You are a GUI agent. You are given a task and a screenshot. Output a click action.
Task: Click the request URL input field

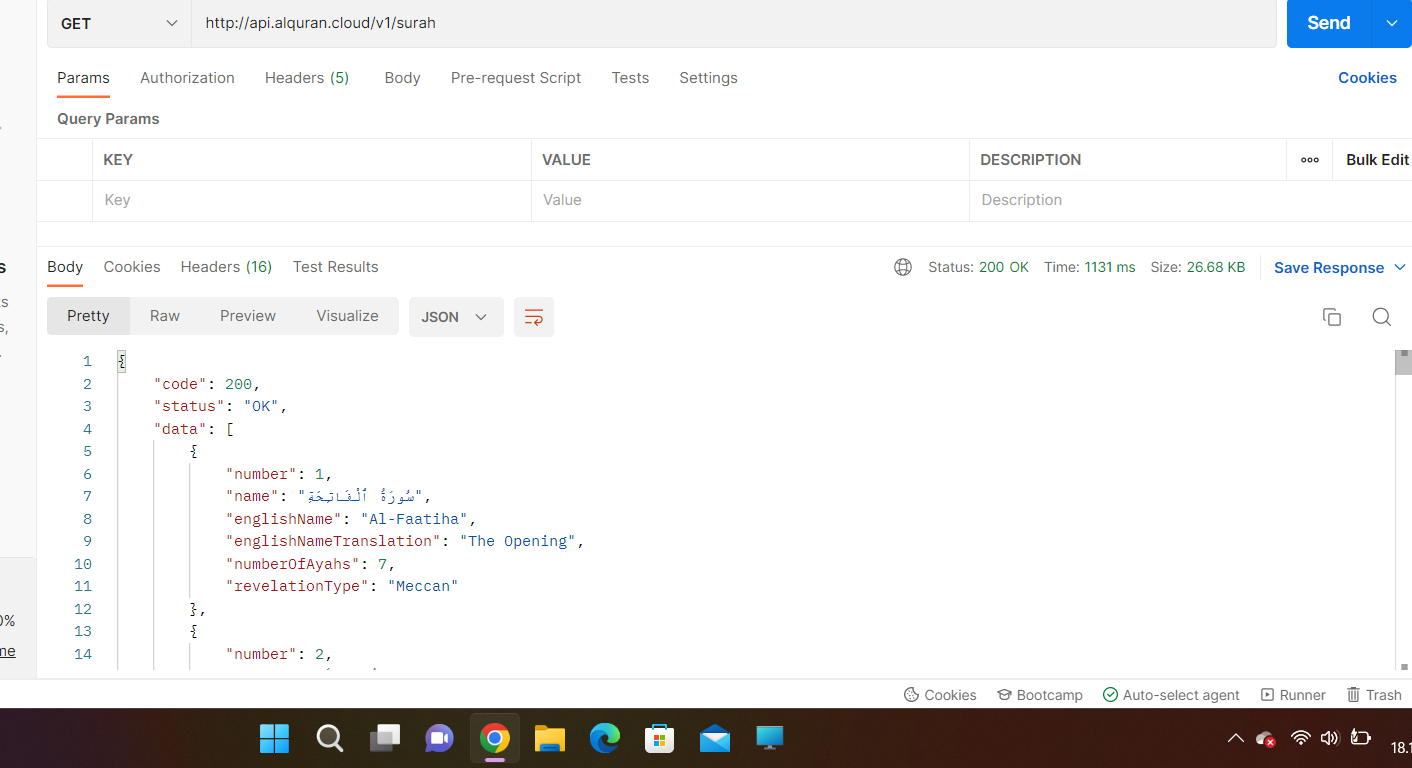coord(600,22)
